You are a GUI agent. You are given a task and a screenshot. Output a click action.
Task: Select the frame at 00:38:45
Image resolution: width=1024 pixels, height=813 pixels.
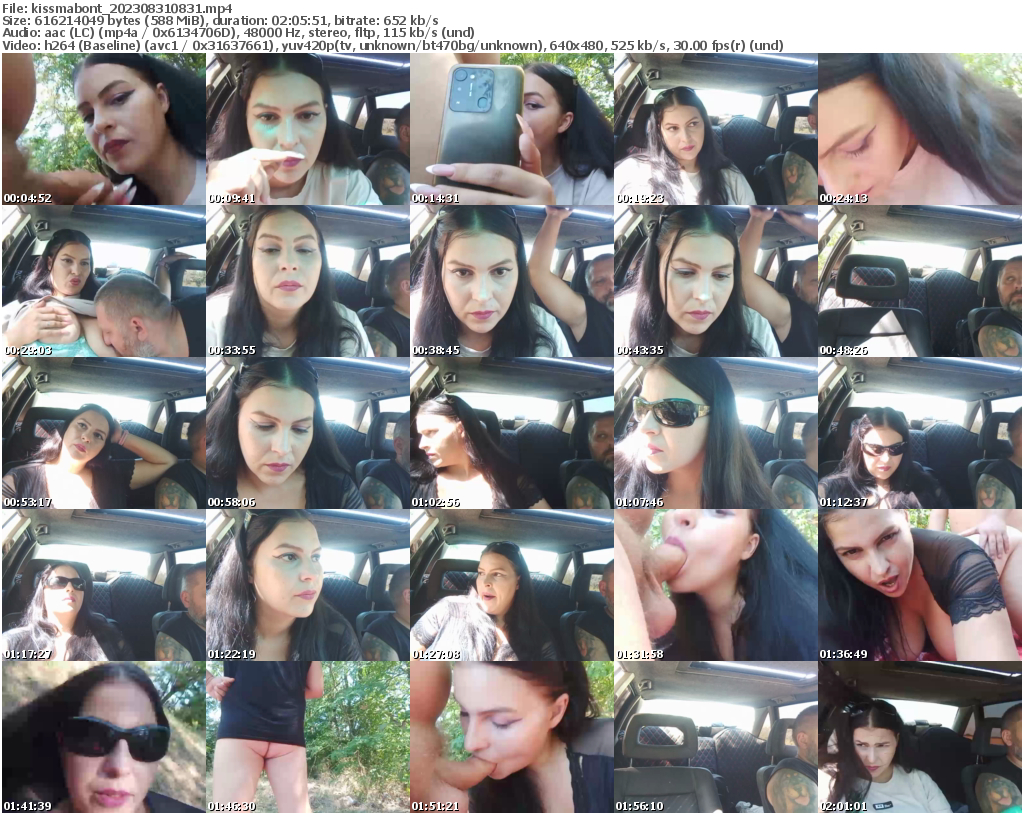click(511, 280)
